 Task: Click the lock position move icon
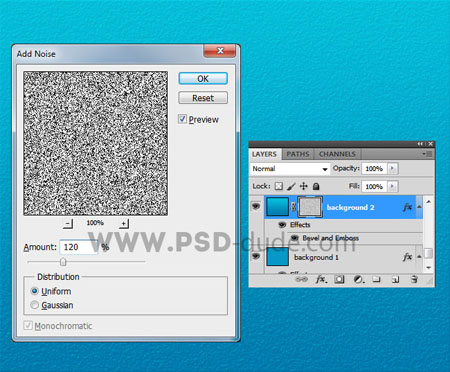304,186
